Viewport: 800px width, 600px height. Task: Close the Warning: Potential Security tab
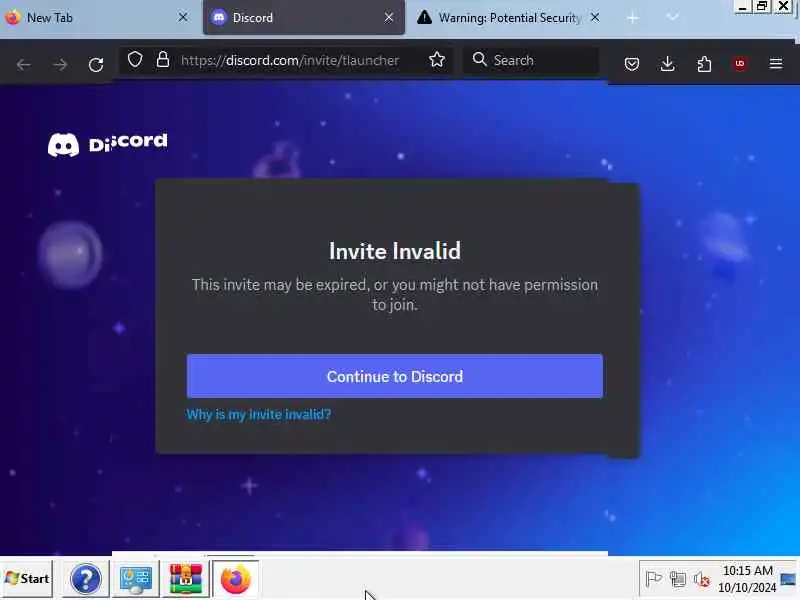(x=595, y=18)
